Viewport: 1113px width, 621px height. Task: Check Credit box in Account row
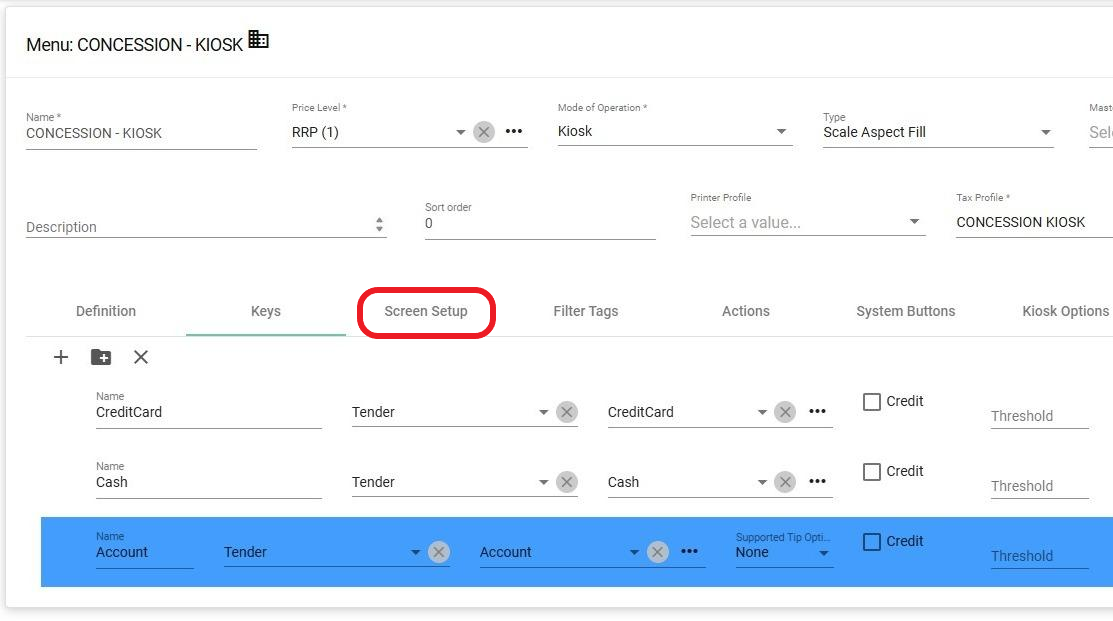click(x=872, y=542)
